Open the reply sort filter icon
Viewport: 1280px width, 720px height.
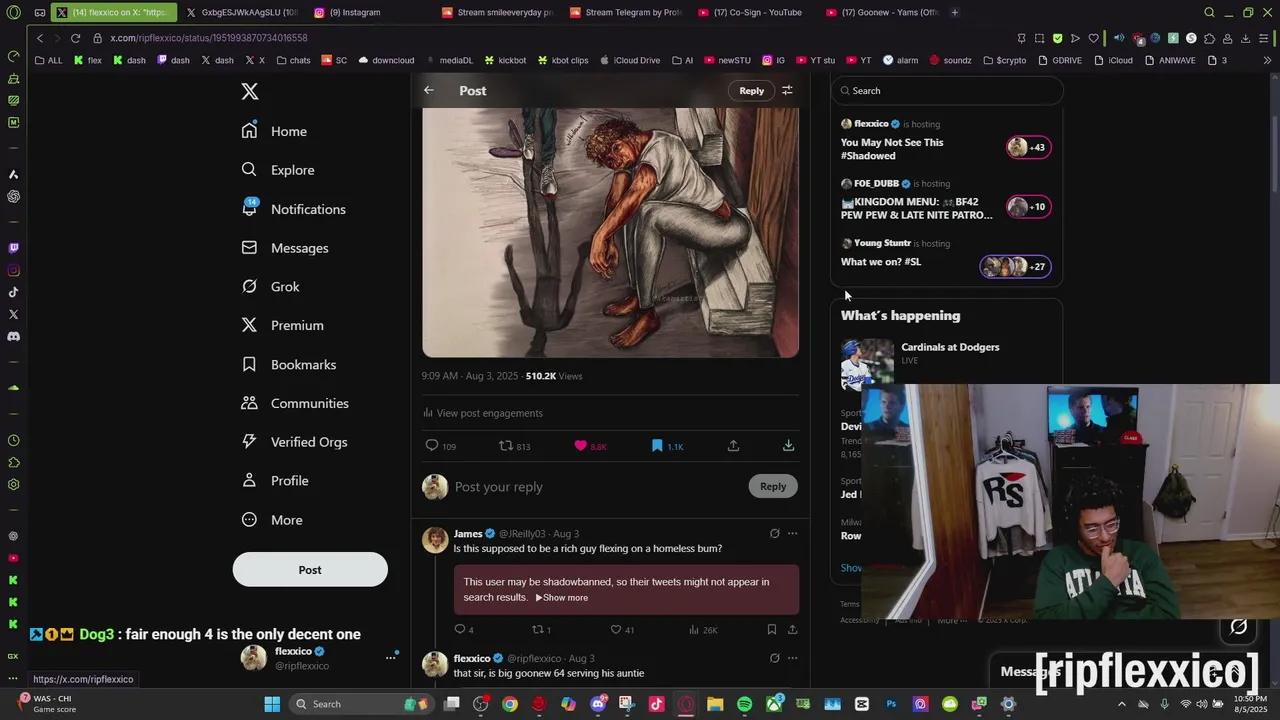(787, 90)
